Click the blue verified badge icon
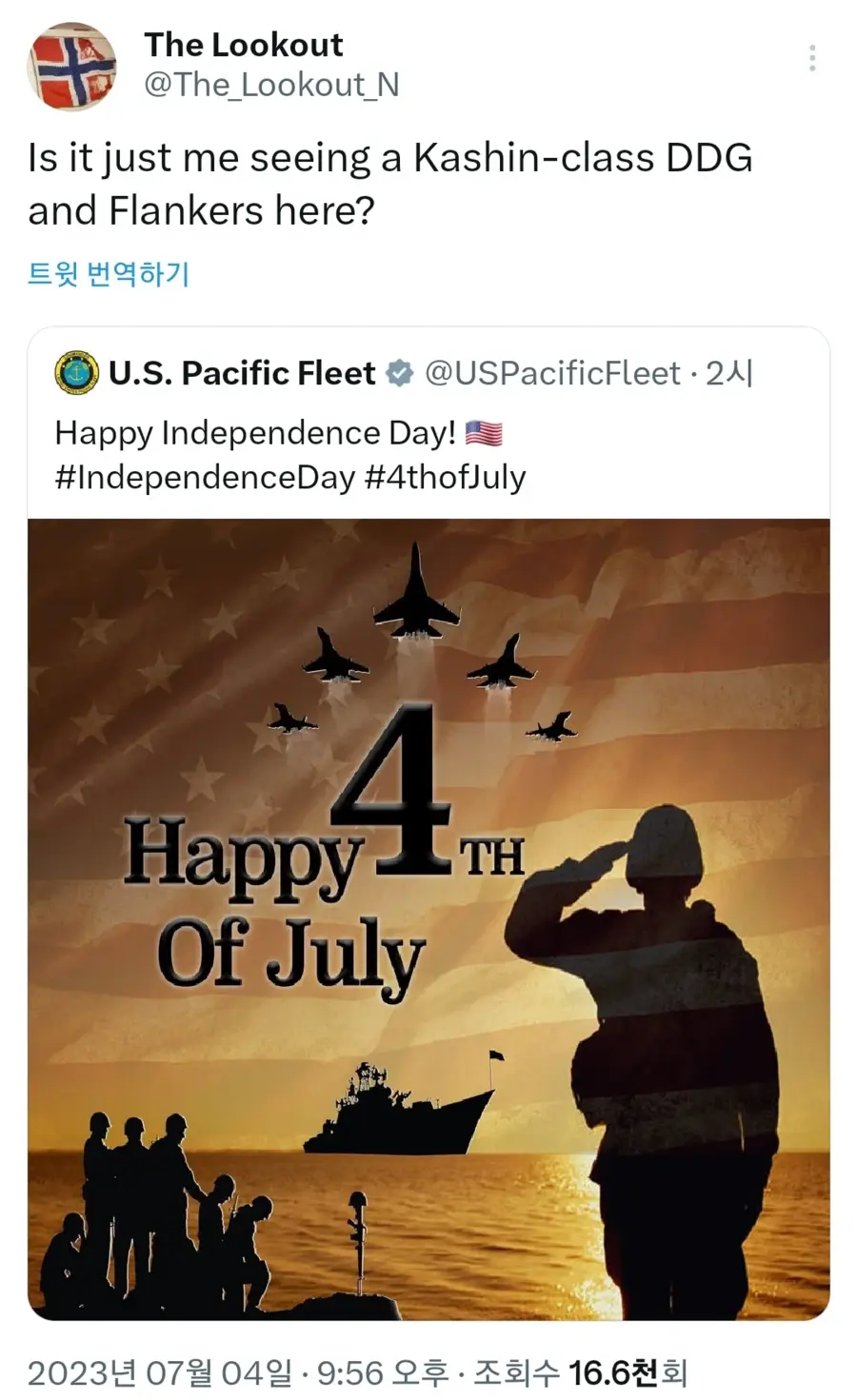Viewport: 857px width, 1400px height. 400,373
